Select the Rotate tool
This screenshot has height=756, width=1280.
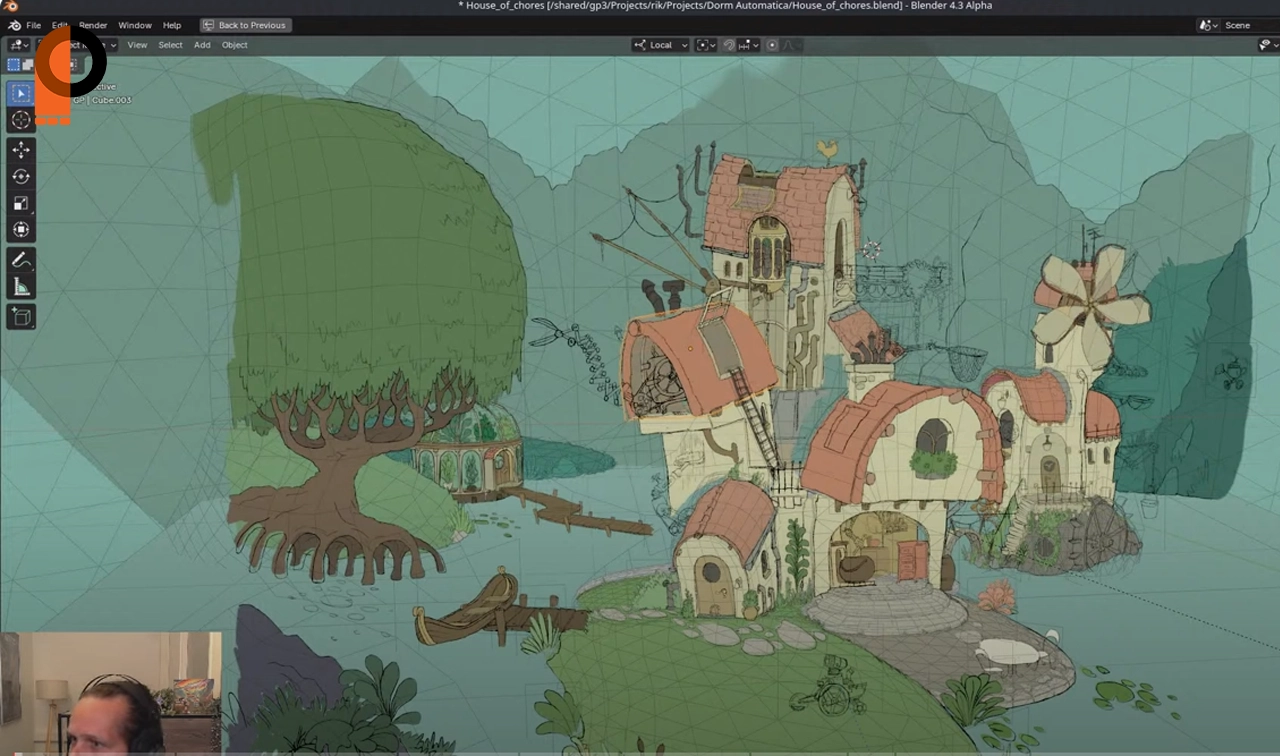tap(20, 177)
